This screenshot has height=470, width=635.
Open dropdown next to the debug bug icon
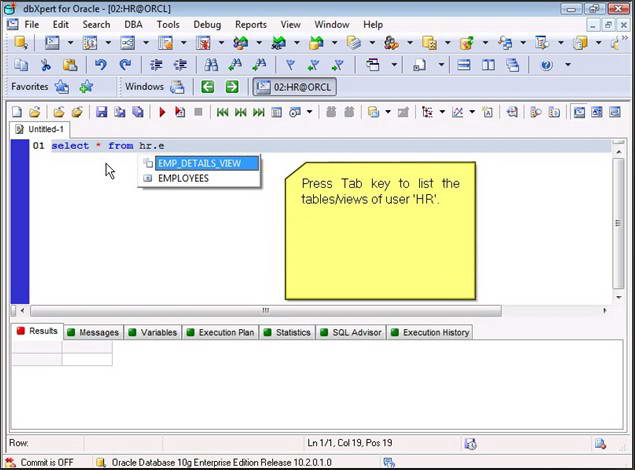click(x=221, y=43)
